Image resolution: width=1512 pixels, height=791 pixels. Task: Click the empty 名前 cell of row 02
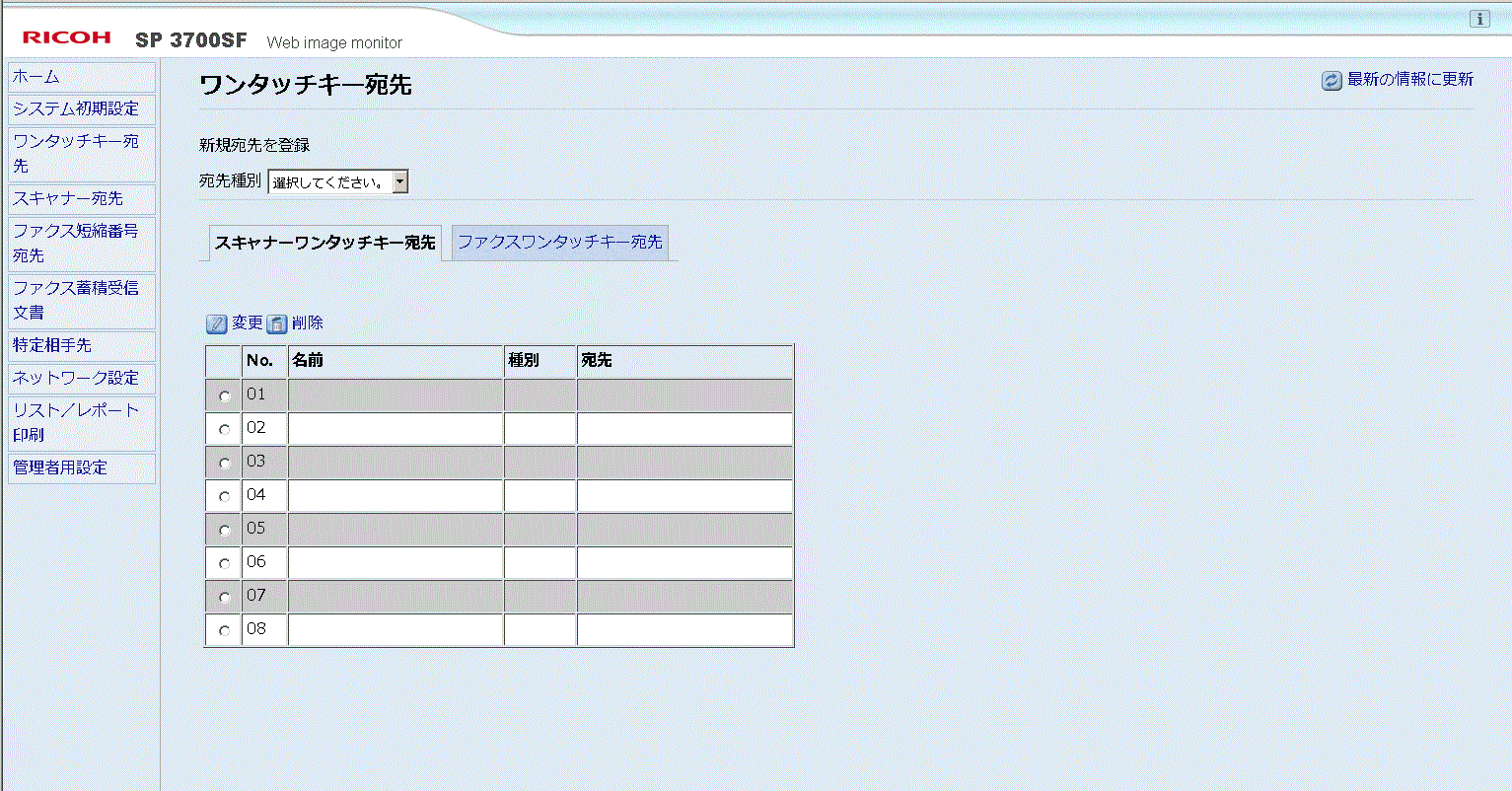click(395, 428)
